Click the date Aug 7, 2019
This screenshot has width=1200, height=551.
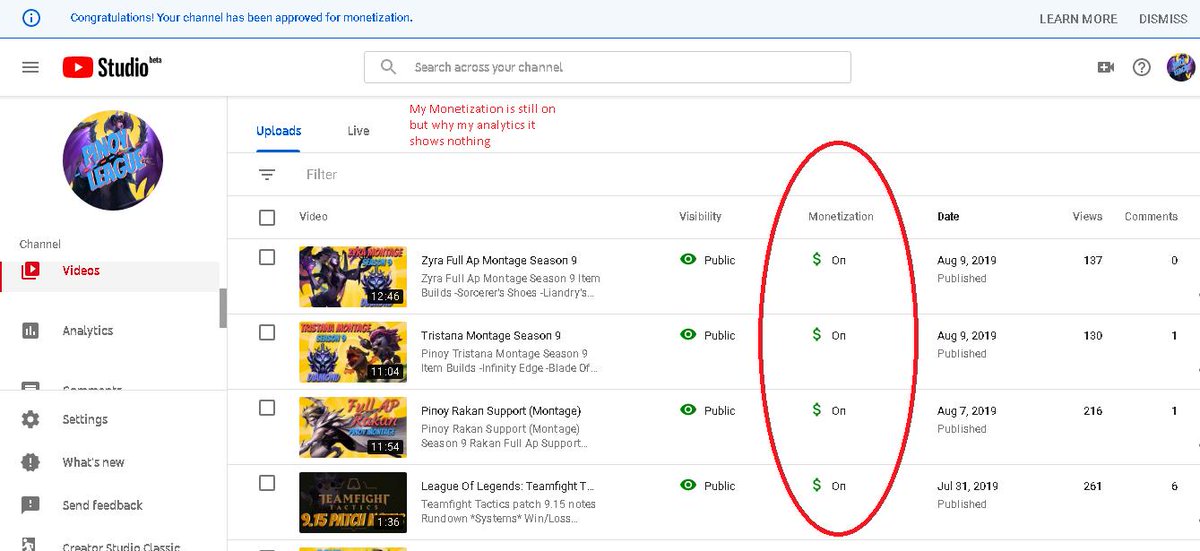[966, 411]
